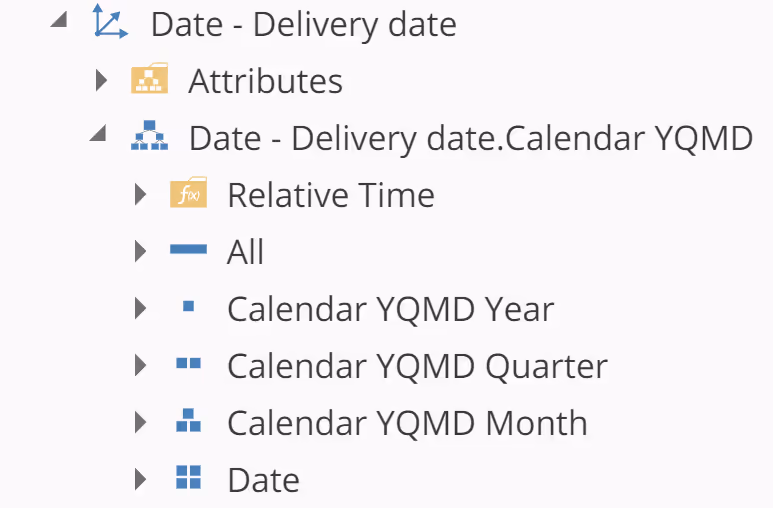This screenshot has width=773, height=508.
Task: Click the three-dot Month level icon
Action: [188, 422]
